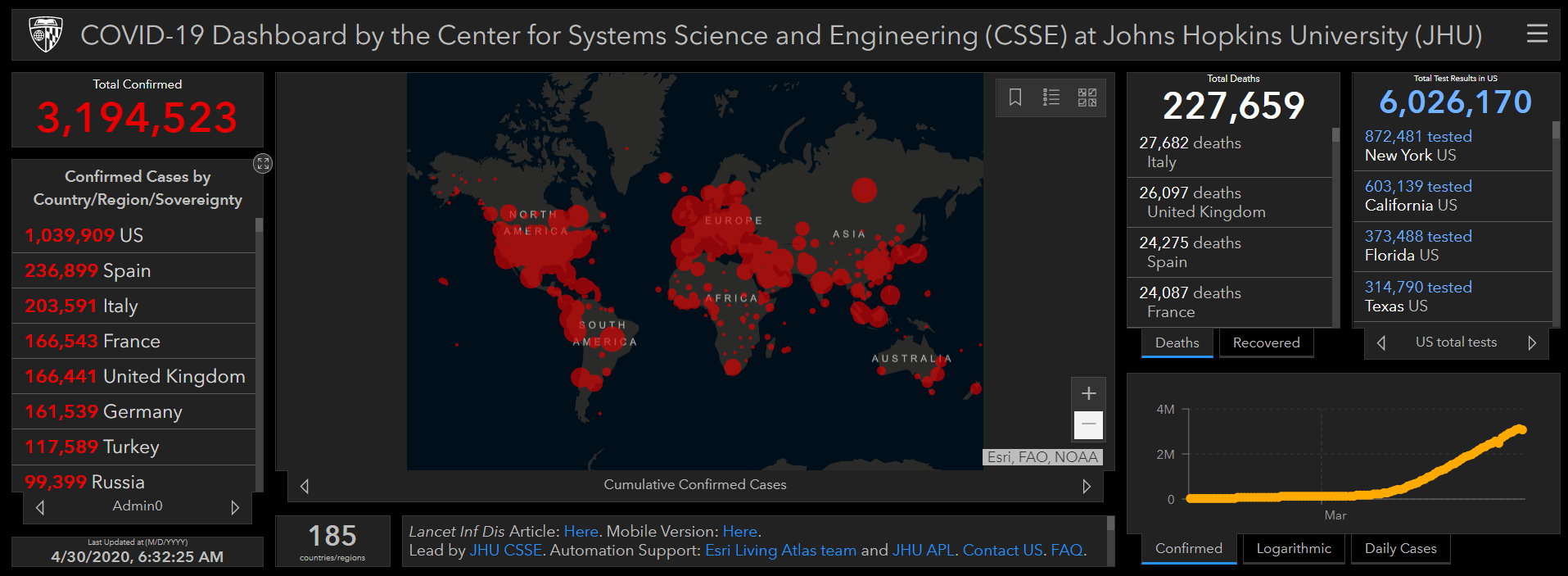Select the Italy row with 203,591 cases
Viewport: 1568px width, 576px height.
pos(133,306)
